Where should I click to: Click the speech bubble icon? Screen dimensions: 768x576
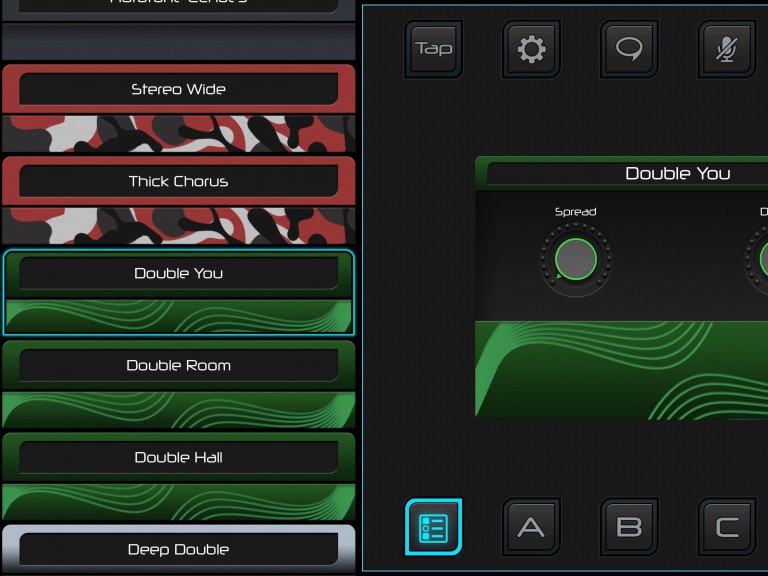point(629,49)
